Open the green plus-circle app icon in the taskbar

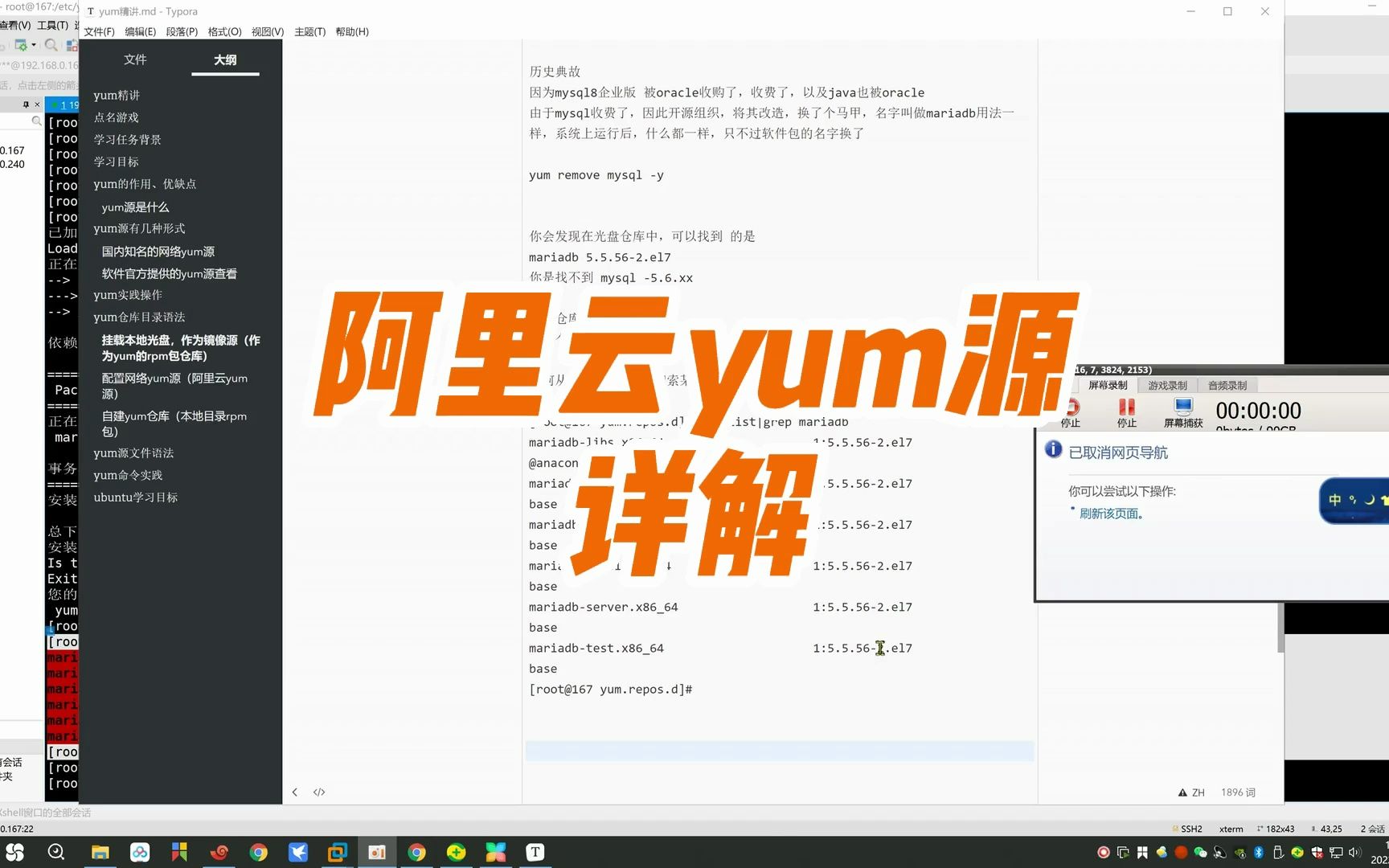456,852
